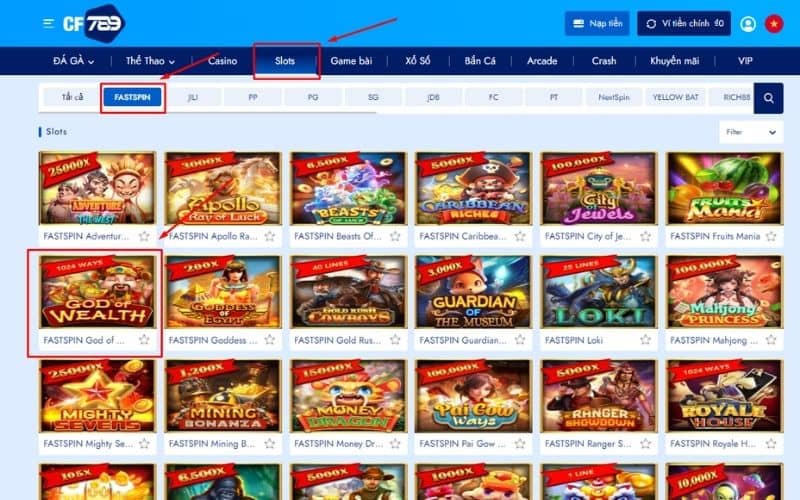The height and width of the screenshot is (500, 800).
Task: Favorite FASTSPIN Fruits Mania star
Action: pyautogui.click(x=771, y=236)
